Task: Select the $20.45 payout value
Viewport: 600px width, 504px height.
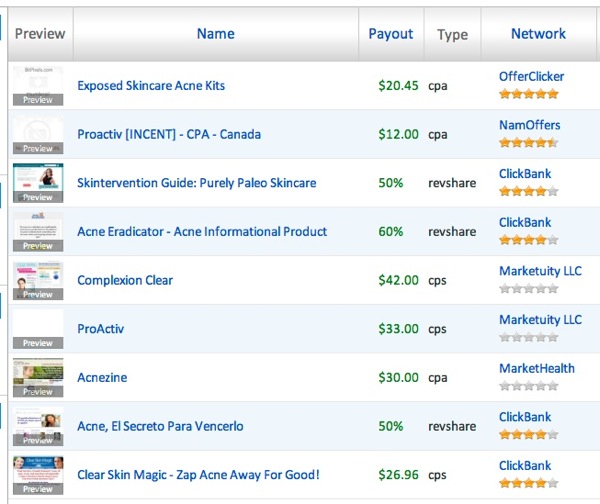Action: pyautogui.click(x=398, y=85)
